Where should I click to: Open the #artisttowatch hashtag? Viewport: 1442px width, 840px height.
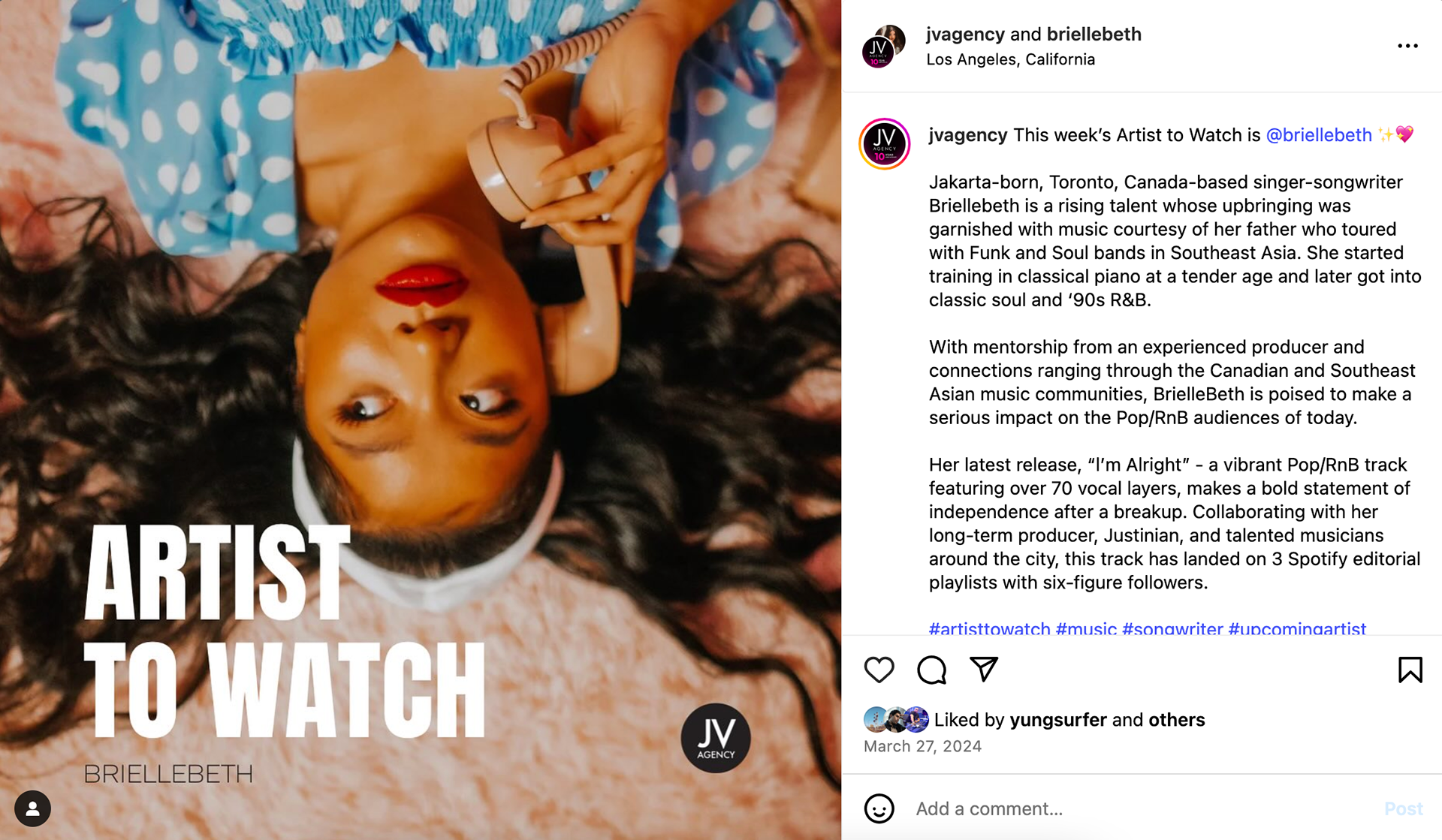tap(989, 628)
